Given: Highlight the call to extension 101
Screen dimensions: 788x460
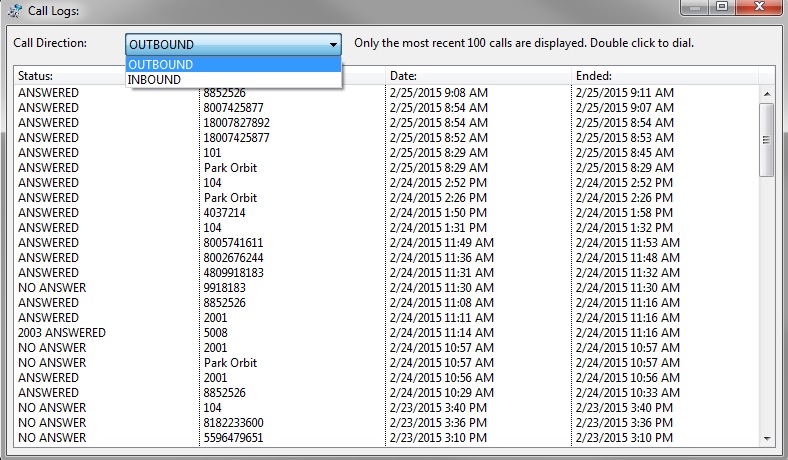Looking at the screenshot, I should [212, 153].
